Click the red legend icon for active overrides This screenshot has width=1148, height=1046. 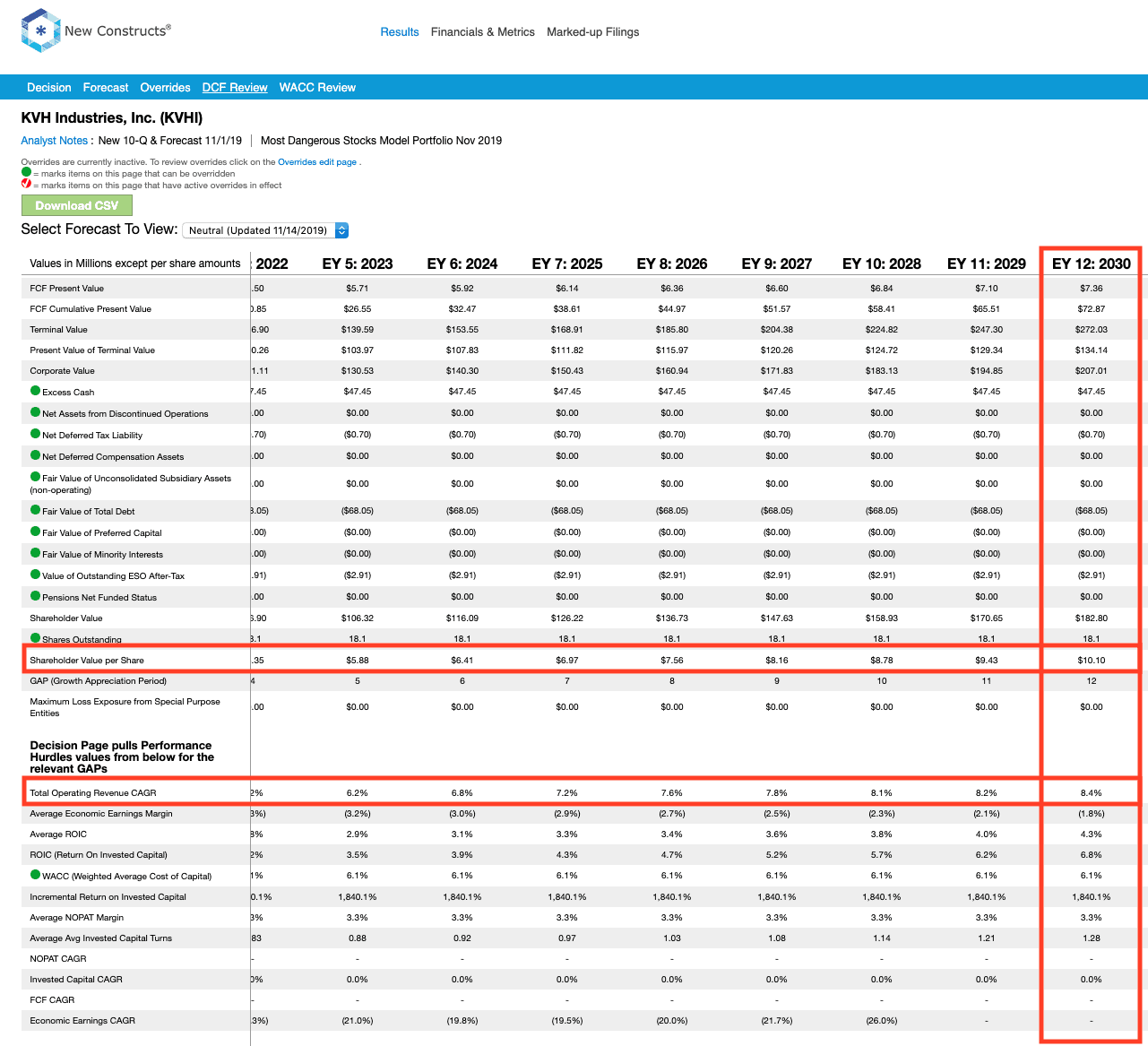click(x=26, y=184)
